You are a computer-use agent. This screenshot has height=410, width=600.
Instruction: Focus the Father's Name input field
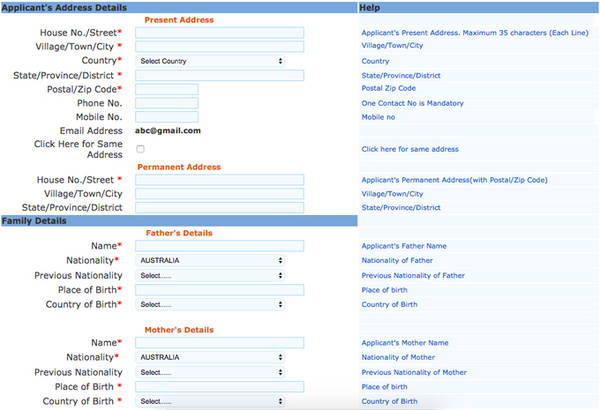point(219,246)
